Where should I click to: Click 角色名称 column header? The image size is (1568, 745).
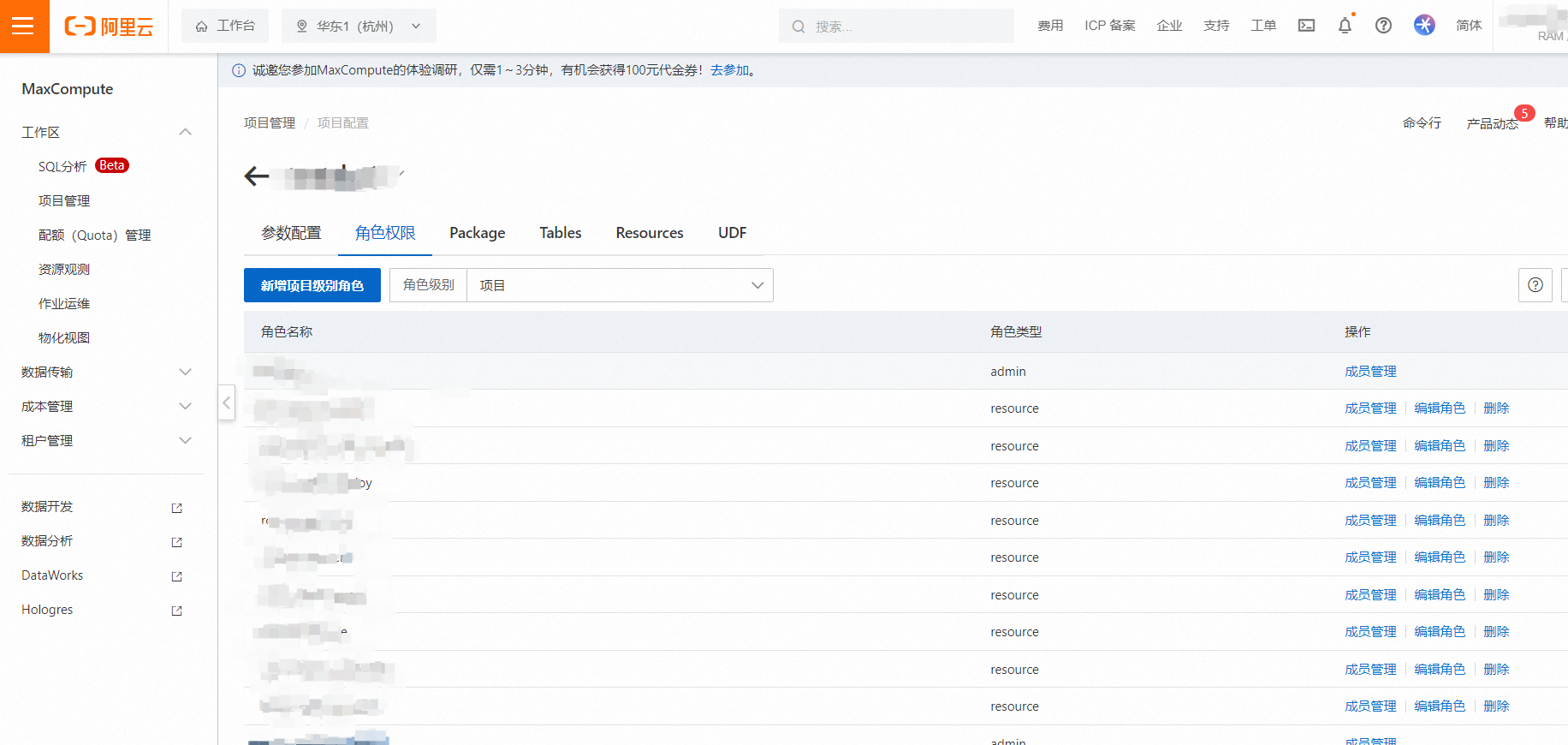pos(287,331)
